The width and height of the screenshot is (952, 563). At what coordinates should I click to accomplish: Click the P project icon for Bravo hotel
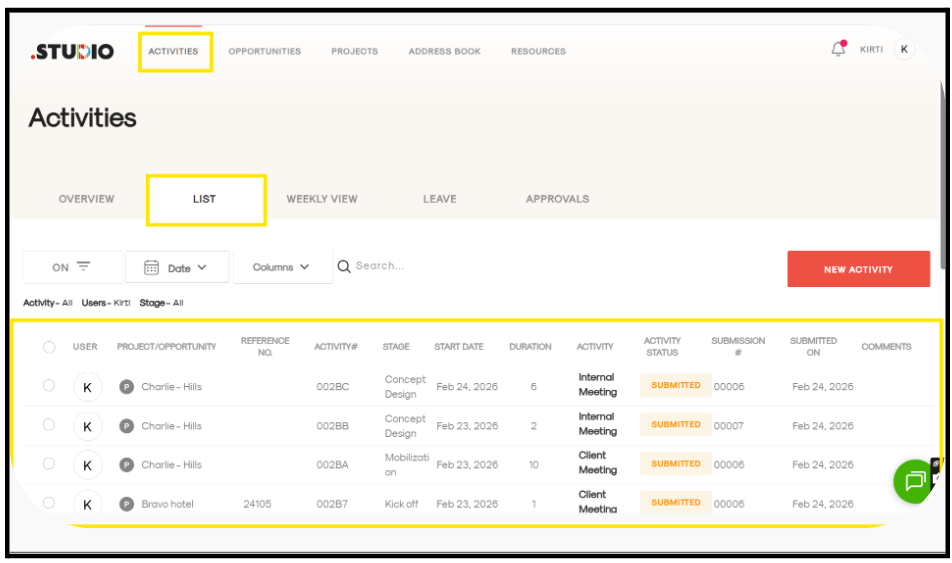point(127,504)
